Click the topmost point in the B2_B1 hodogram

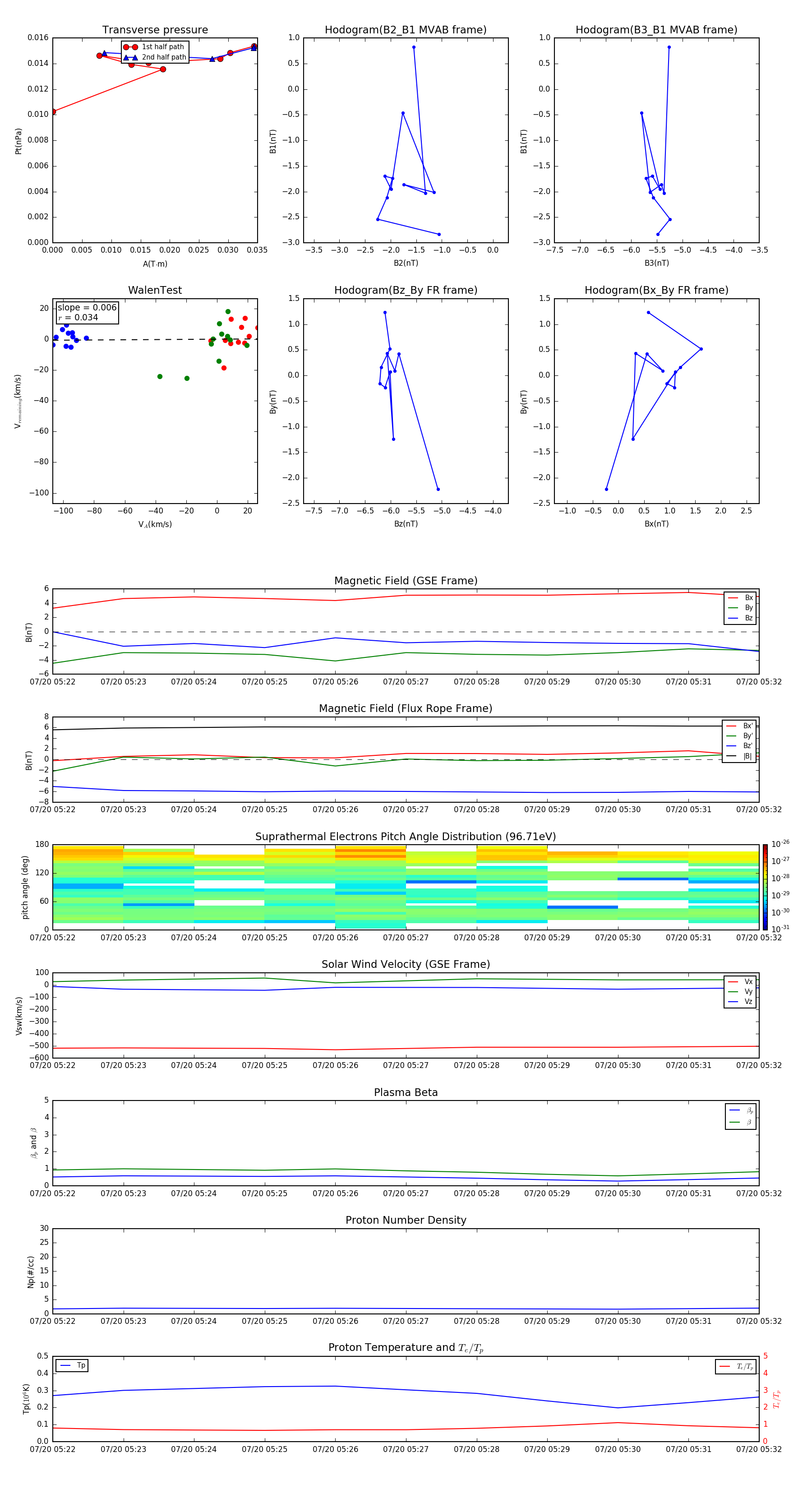click(414, 47)
